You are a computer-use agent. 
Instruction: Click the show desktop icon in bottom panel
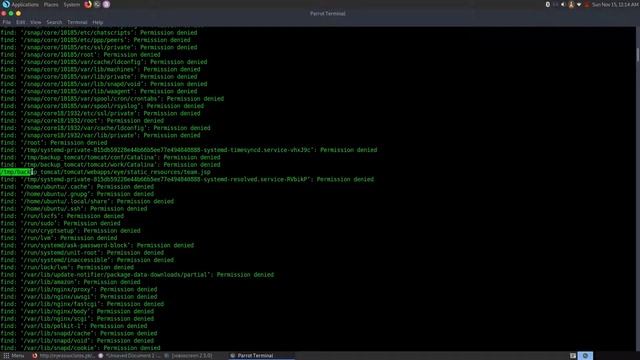click(573, 356)
